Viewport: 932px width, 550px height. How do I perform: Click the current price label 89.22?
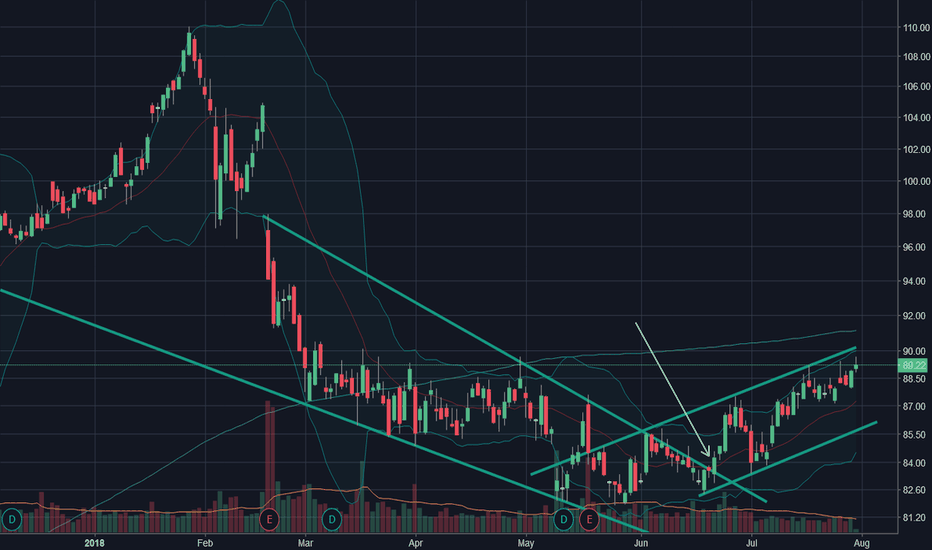(x=914, y=365)
